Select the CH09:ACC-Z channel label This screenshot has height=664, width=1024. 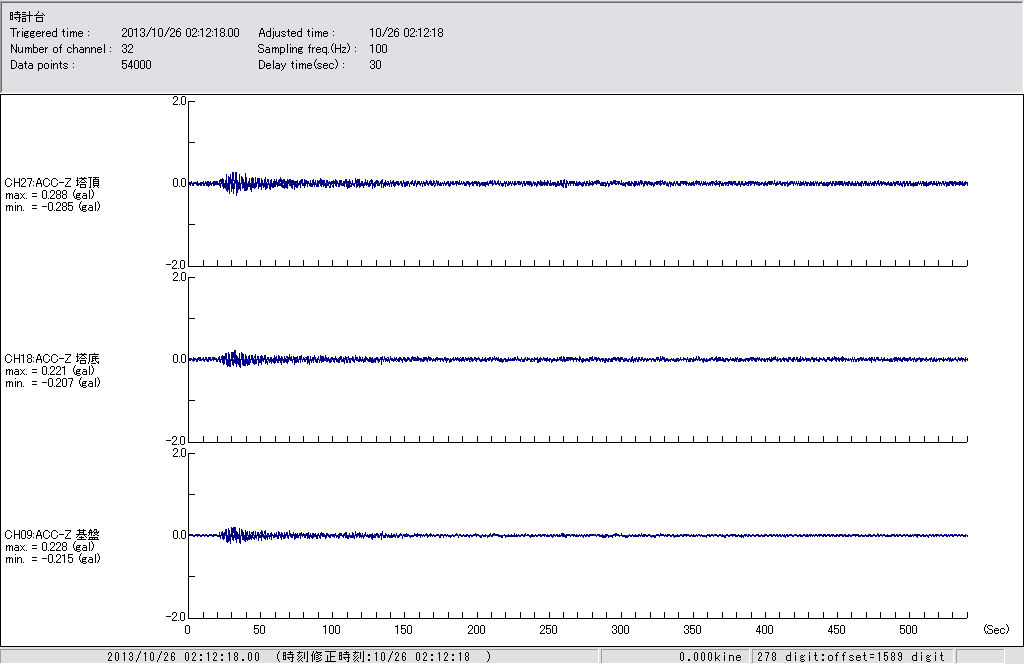[x=52, y=535]
